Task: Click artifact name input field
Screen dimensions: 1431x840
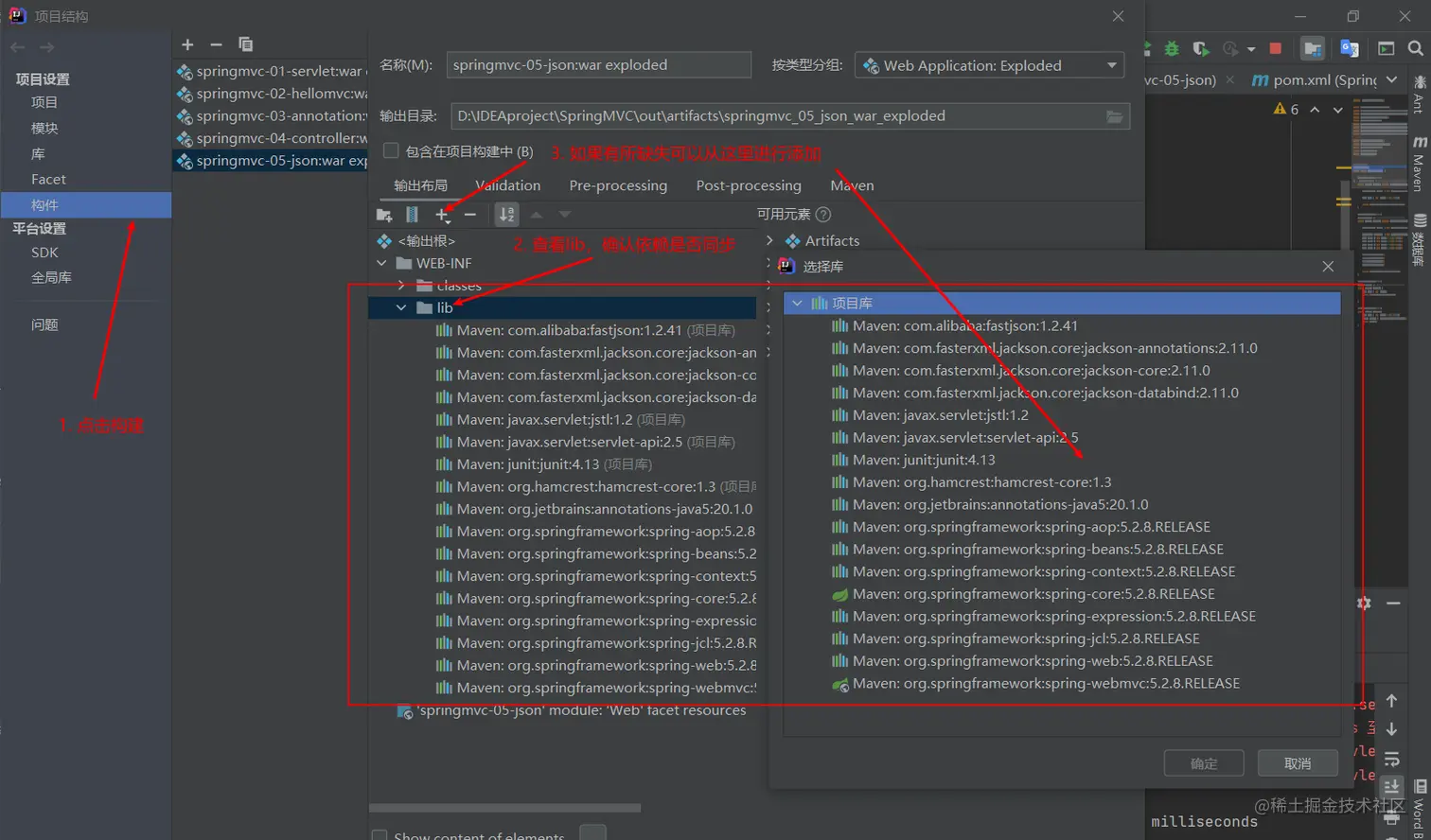Action: 598,65
